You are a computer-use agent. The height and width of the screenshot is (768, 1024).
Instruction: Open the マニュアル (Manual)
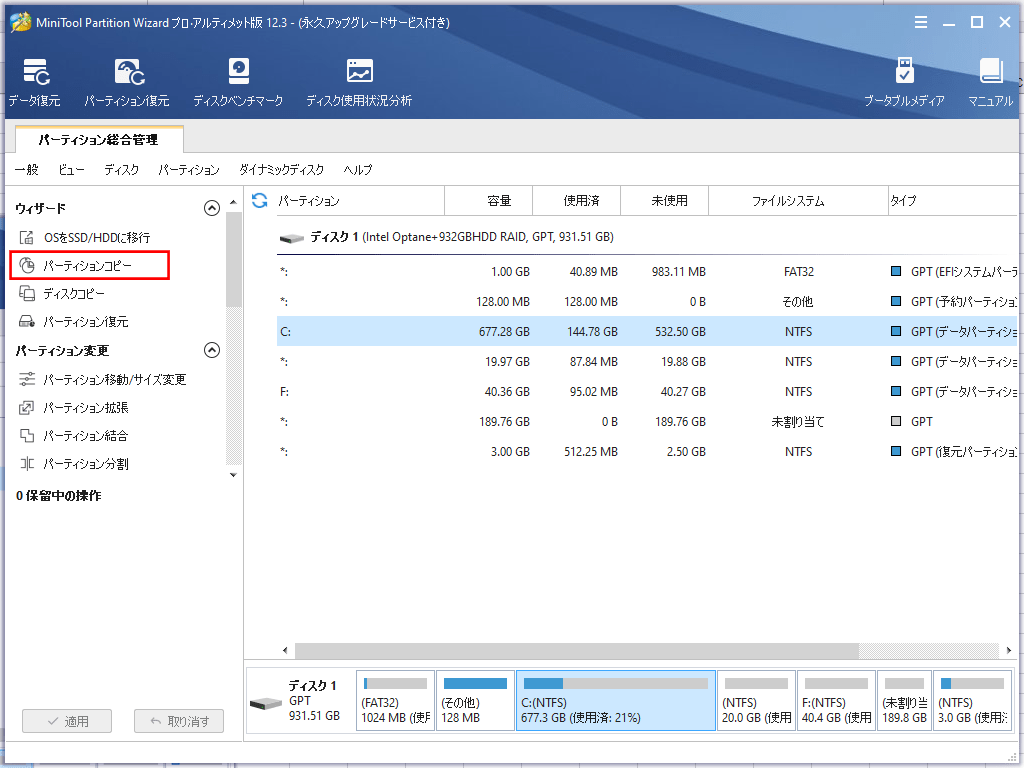[991, 82]
